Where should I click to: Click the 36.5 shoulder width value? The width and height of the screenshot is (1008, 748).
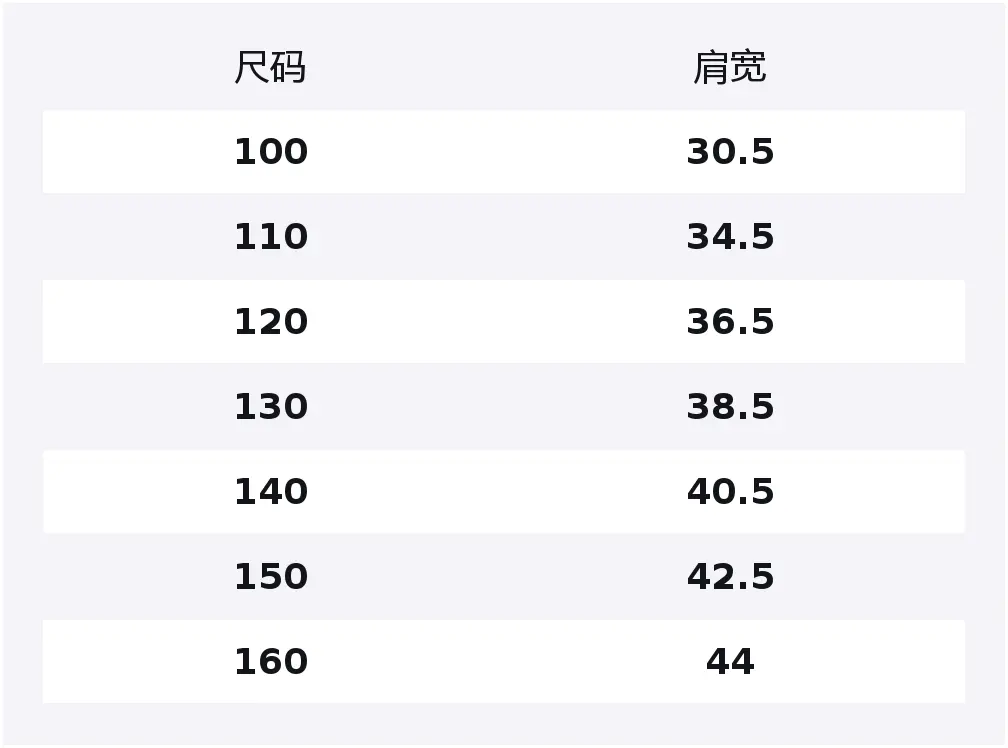pyautogui.click(x=730, y=322)
